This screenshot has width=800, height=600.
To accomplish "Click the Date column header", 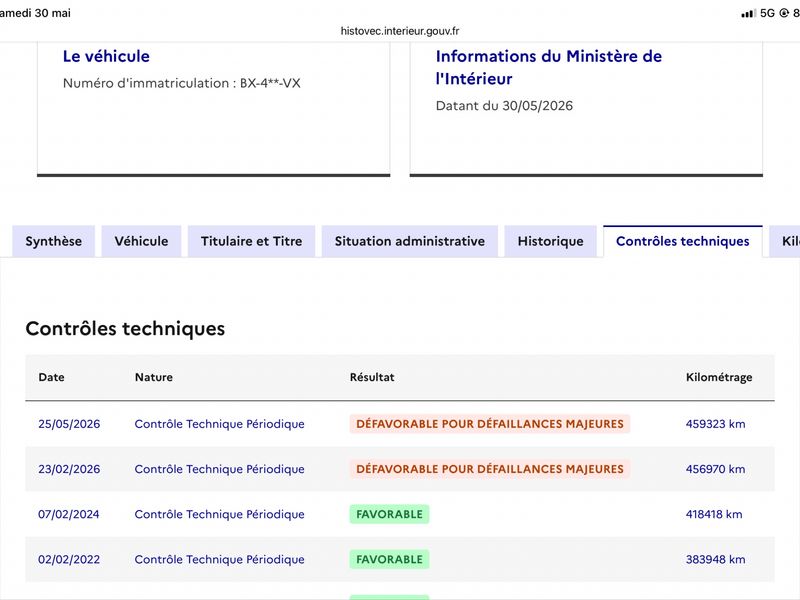I will click(52, 377).
